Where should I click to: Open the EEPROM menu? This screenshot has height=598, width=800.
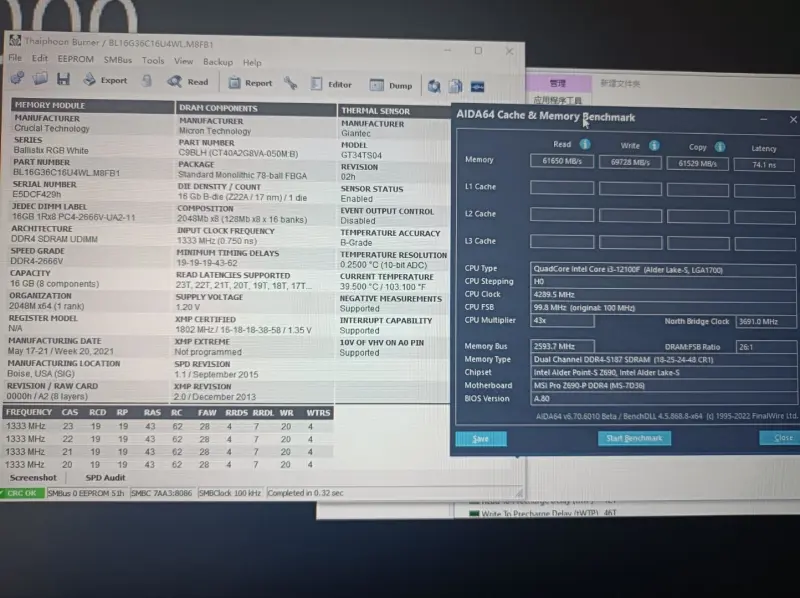pos(76,59)
